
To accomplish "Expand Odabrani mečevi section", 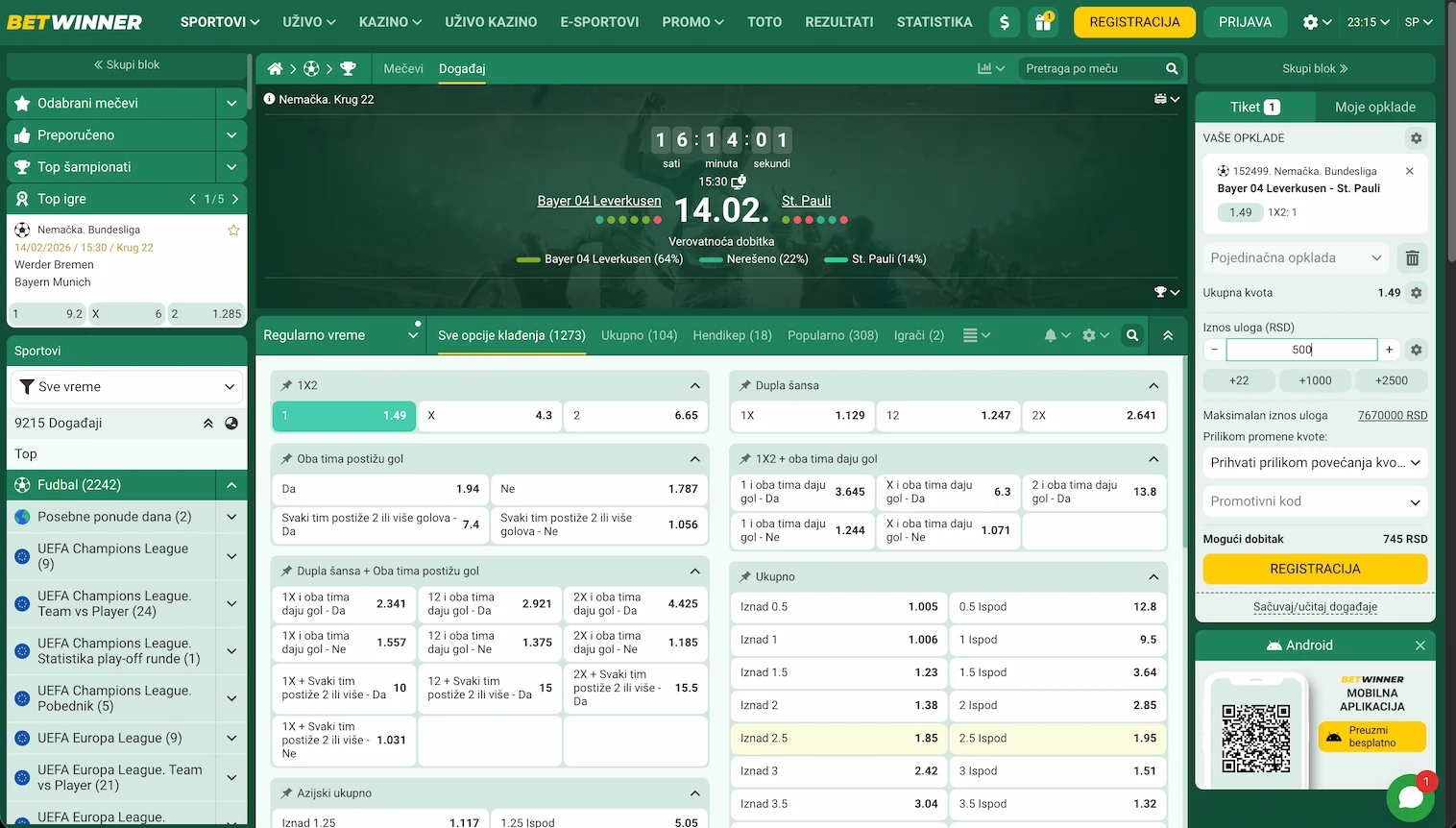I will point(231,103).
